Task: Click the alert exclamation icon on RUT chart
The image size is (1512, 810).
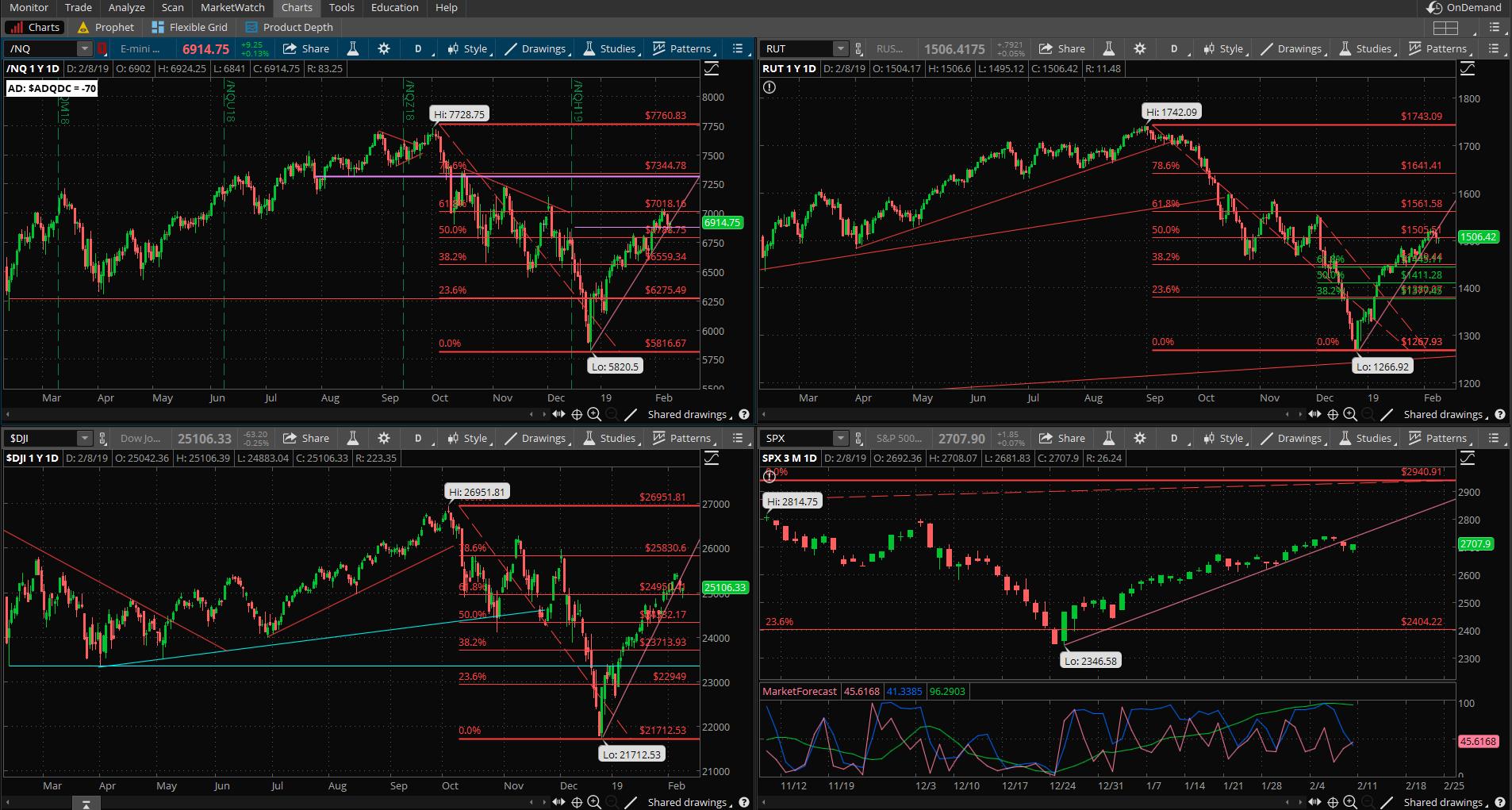Action: (x=769, y=87)
